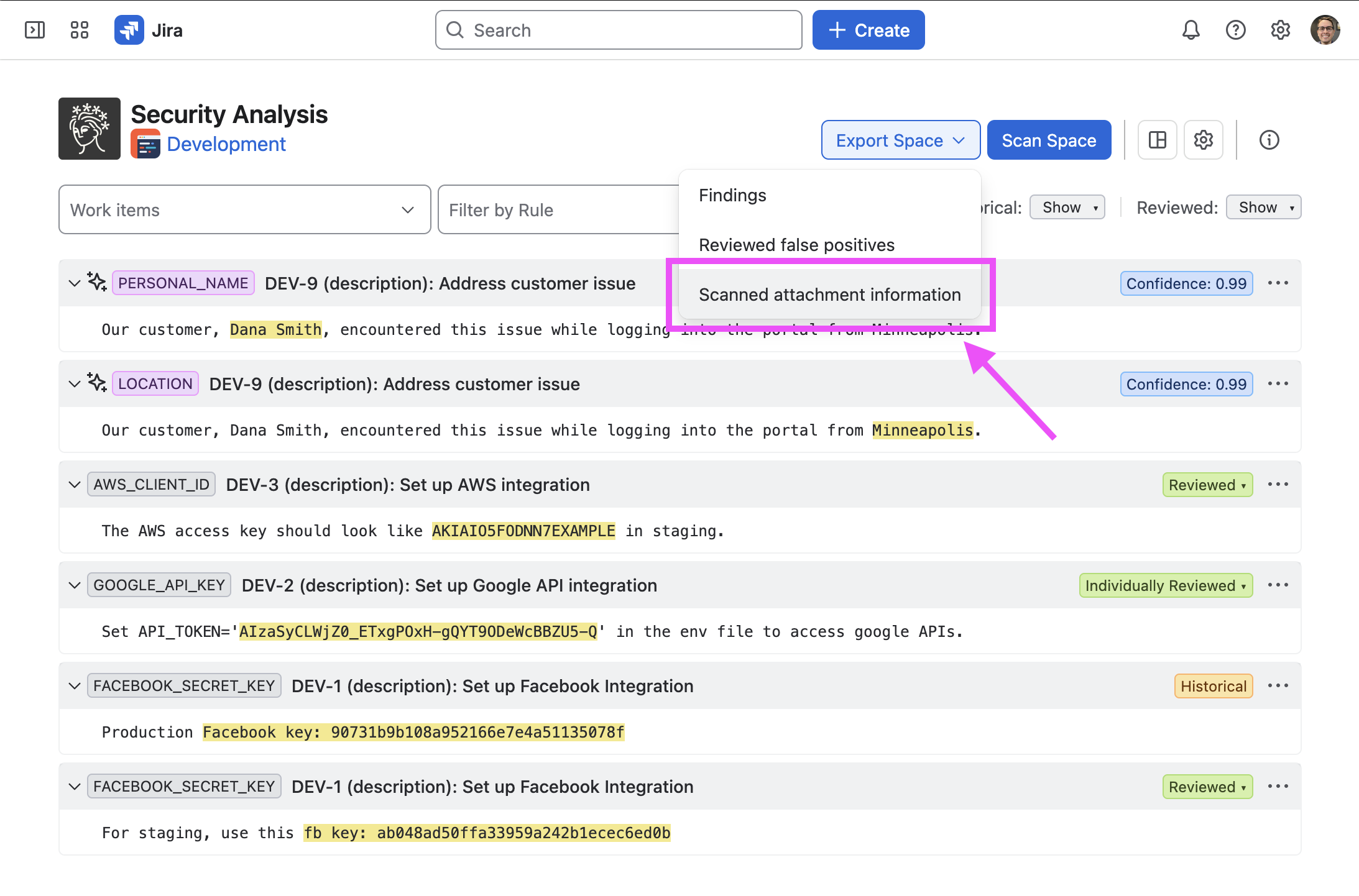The width and height of the screenshot is (1359, 896).
Task: Click the Historical status badge
Action: click(x=1214, y=687)
